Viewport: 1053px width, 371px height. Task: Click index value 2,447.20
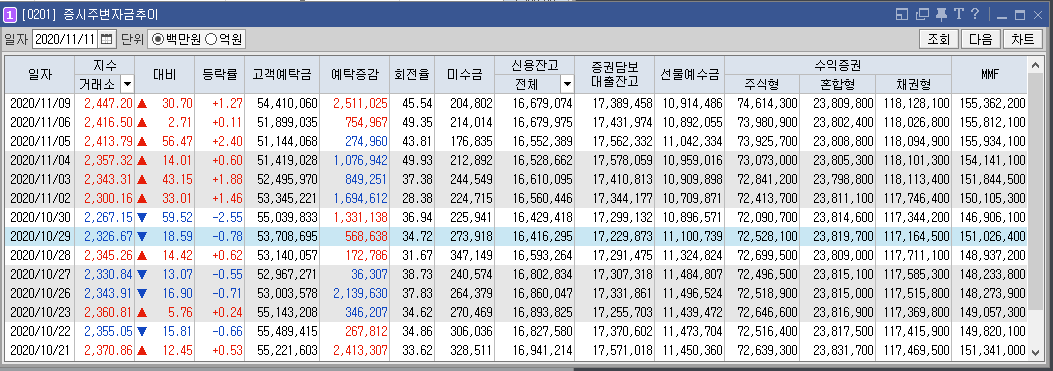(108, 104)
